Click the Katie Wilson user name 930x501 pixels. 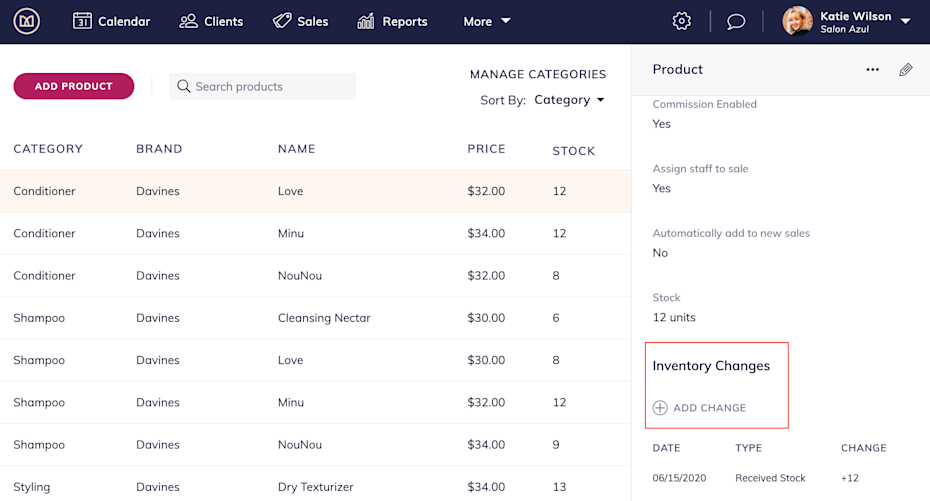855,16
